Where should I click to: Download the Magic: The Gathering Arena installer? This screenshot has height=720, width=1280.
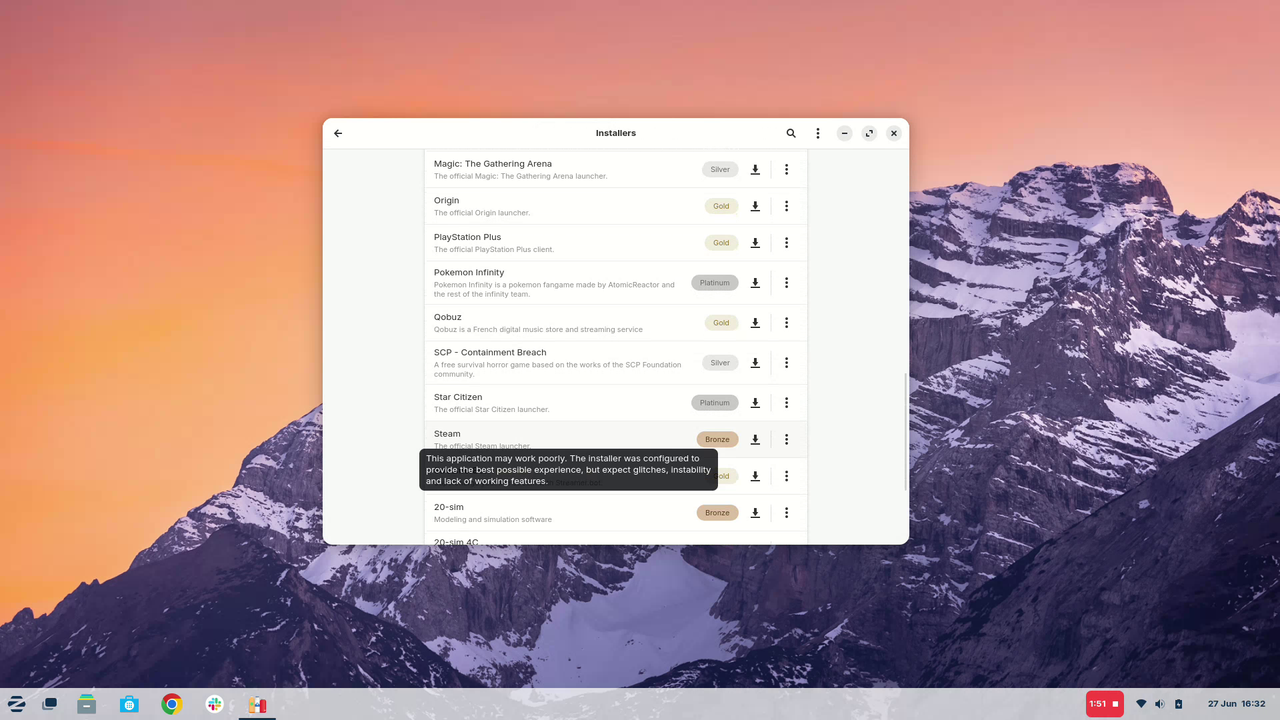(x=755, y=170)
